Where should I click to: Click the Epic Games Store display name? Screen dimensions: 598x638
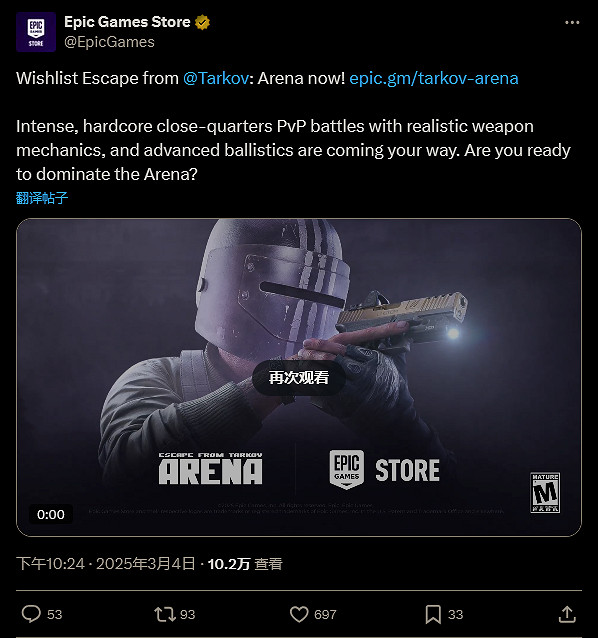(127, 22)
